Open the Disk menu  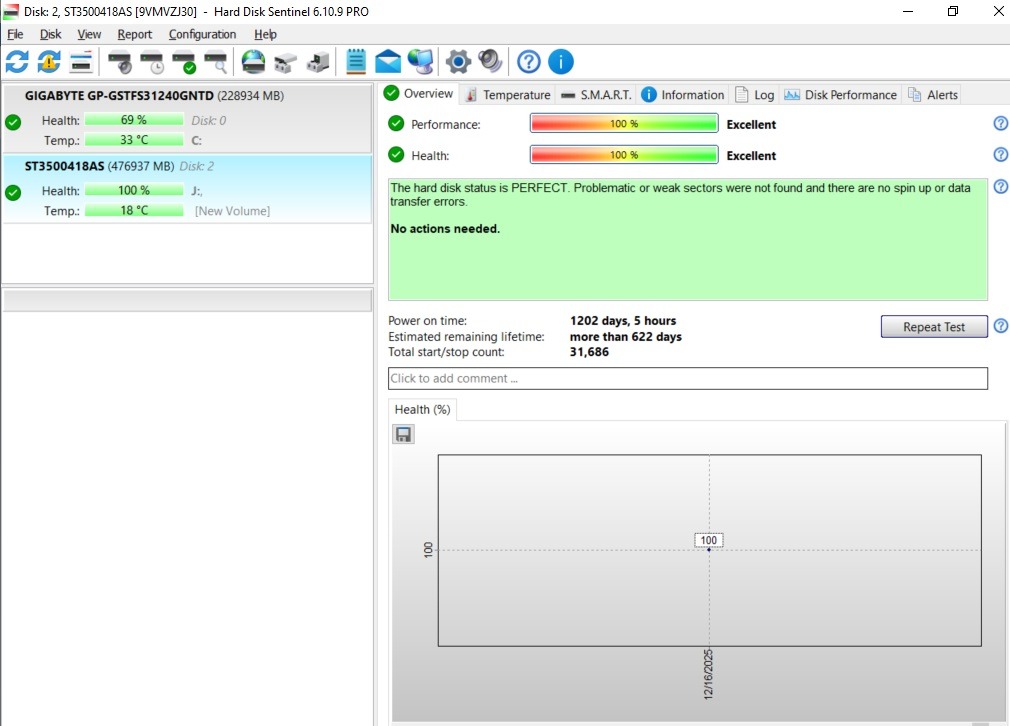(50, 34)
